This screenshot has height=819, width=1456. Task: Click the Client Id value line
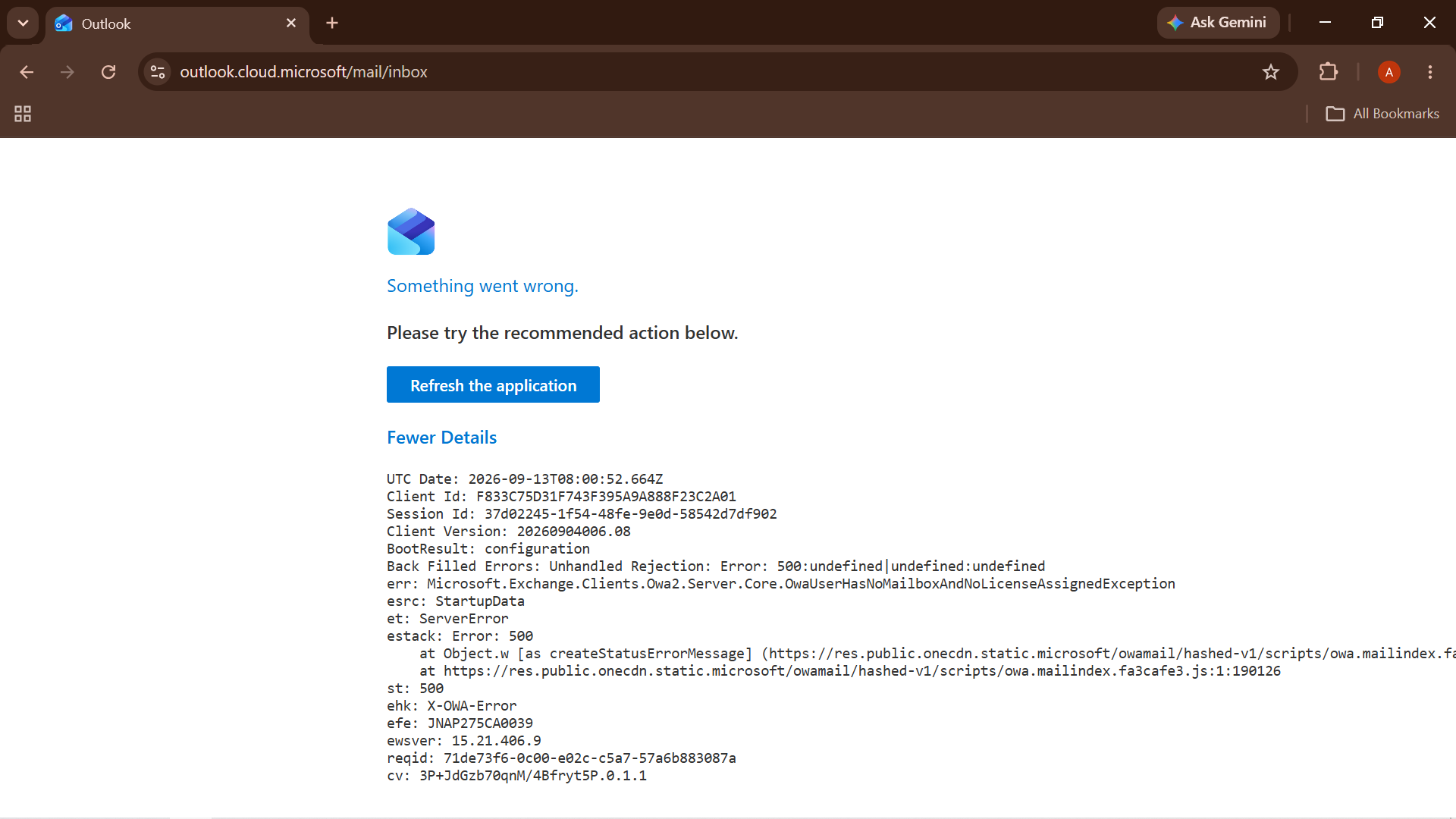[x=561, y=497]
